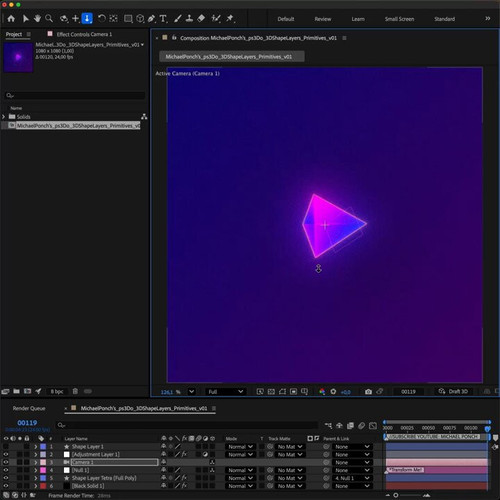Click the blue exposure value +0.0
The height and width of the screenshot is (500, 500).
346,392
